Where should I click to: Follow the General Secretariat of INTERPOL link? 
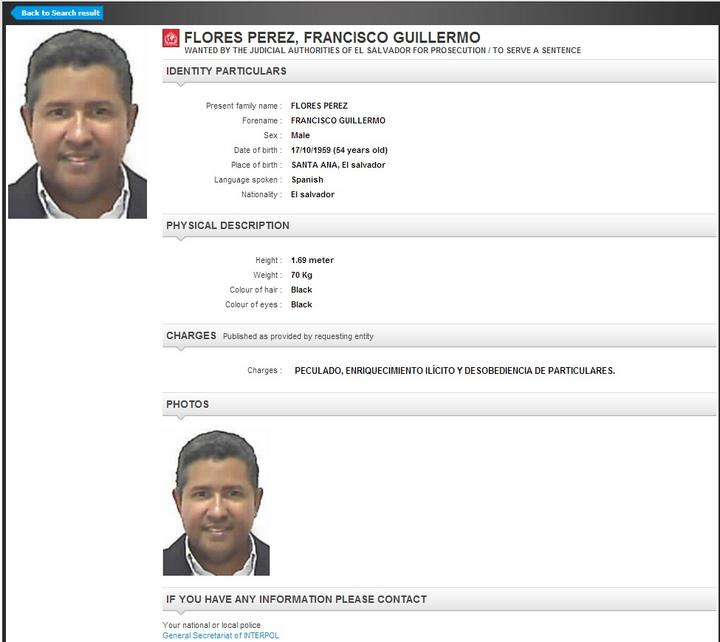coord(221,635)
